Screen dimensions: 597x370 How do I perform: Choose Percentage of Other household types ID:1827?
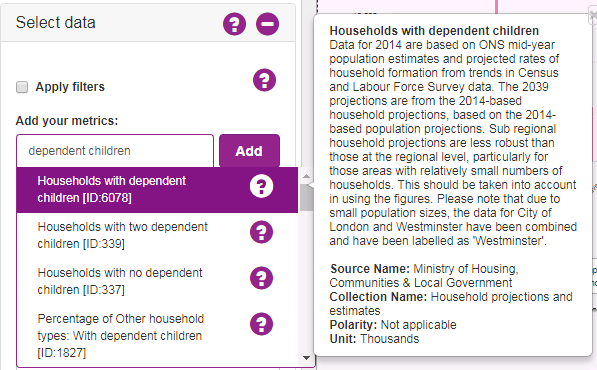157,336
